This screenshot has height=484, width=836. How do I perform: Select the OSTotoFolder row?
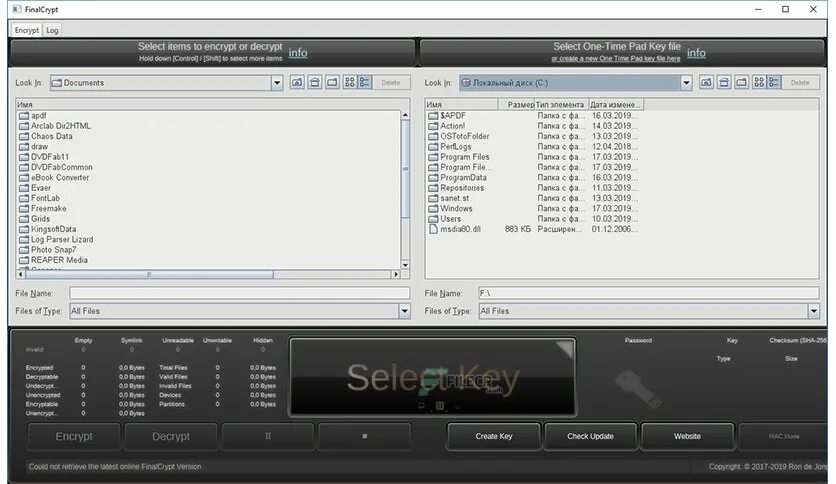pyautogui.click(x=533, y=136)
